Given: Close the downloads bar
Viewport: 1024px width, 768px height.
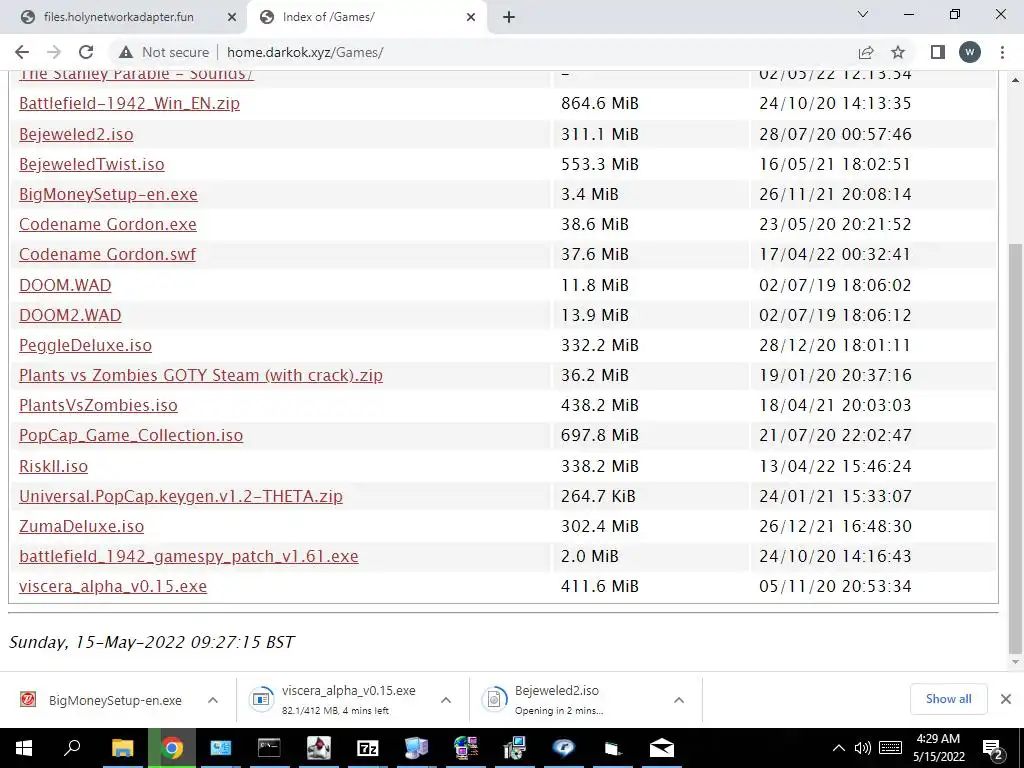Looking at the screenshot, I should [1006, 699].
